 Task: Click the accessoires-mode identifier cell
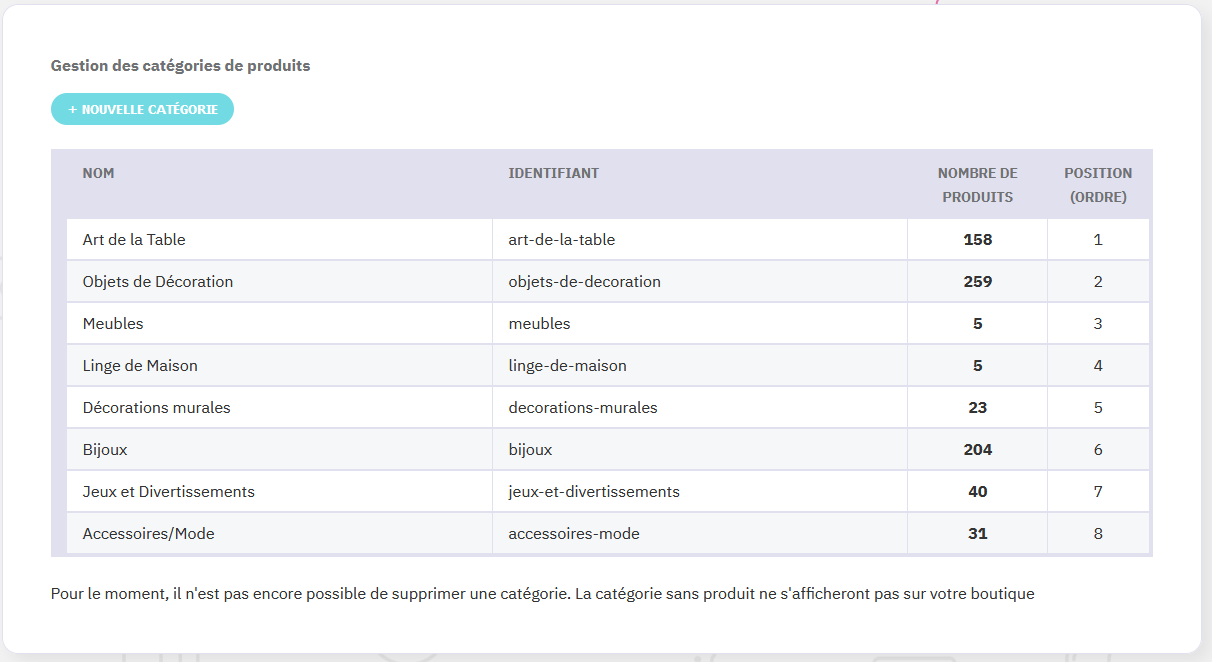[574, 534]
